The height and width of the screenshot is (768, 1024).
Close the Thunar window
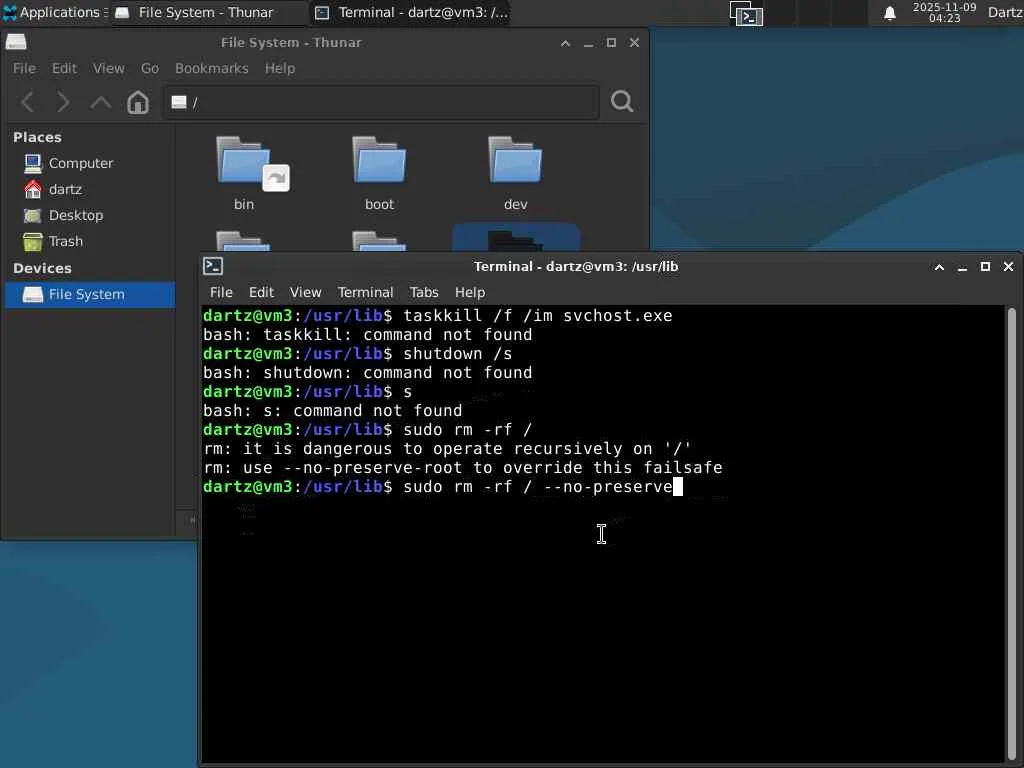tap(634, 42)
